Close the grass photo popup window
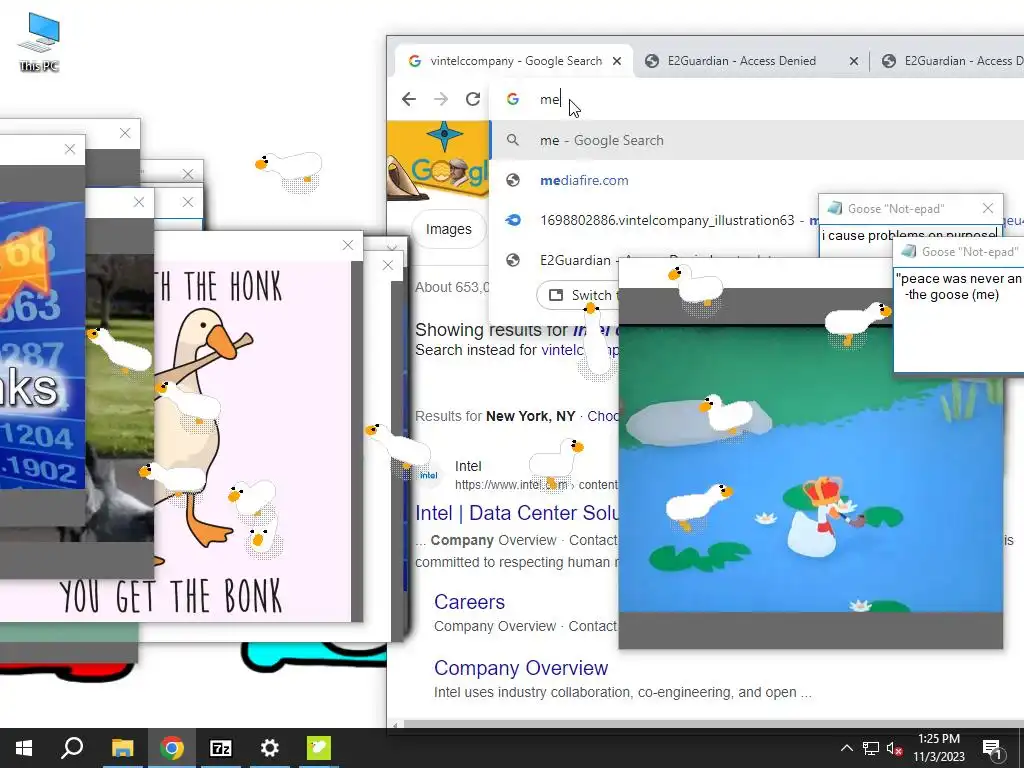This screenshot has width=1024, height=768. pyautogui.click(x=138, y=202)
